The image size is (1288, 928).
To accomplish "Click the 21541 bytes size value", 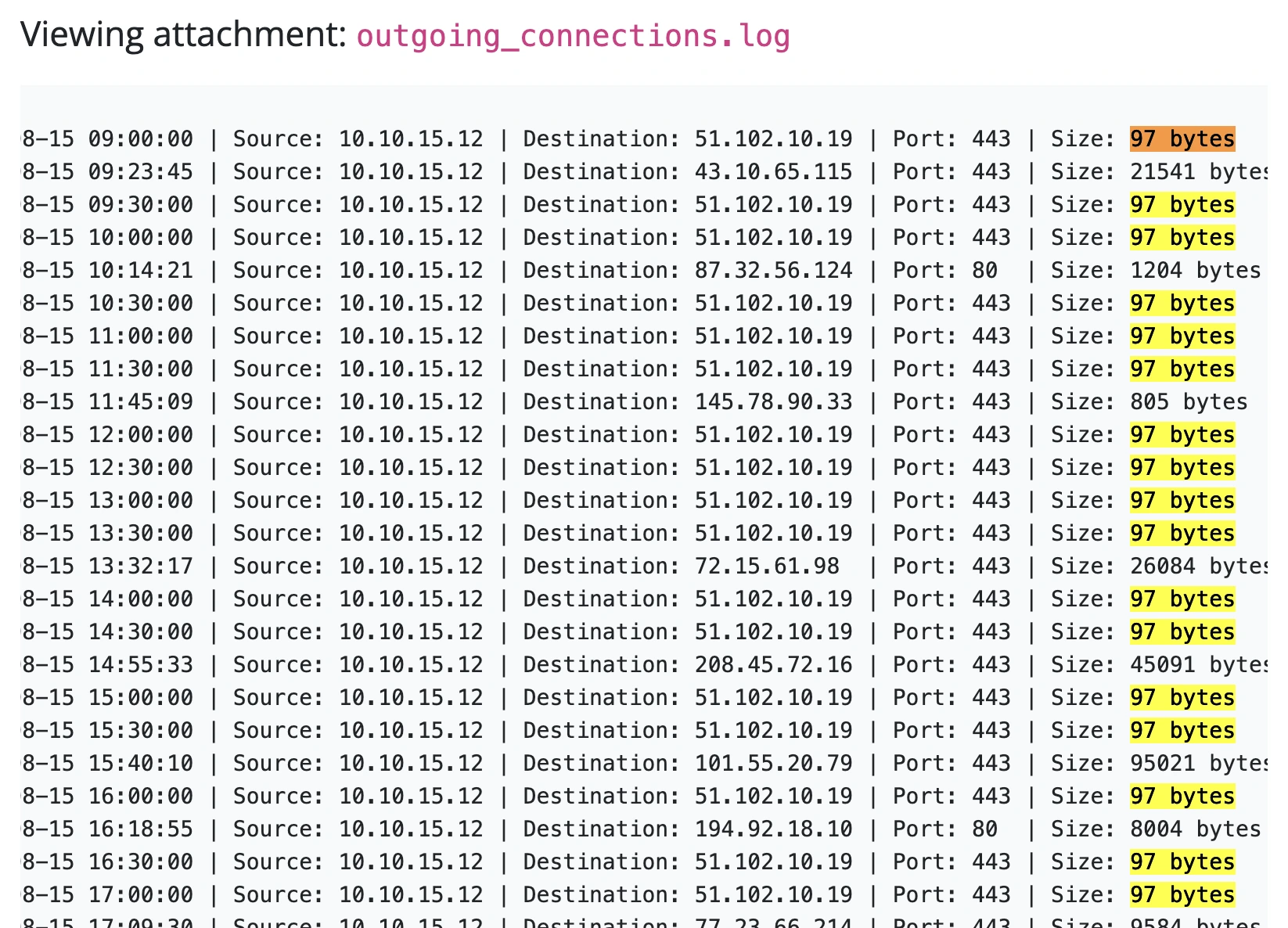I will 1199,172.
